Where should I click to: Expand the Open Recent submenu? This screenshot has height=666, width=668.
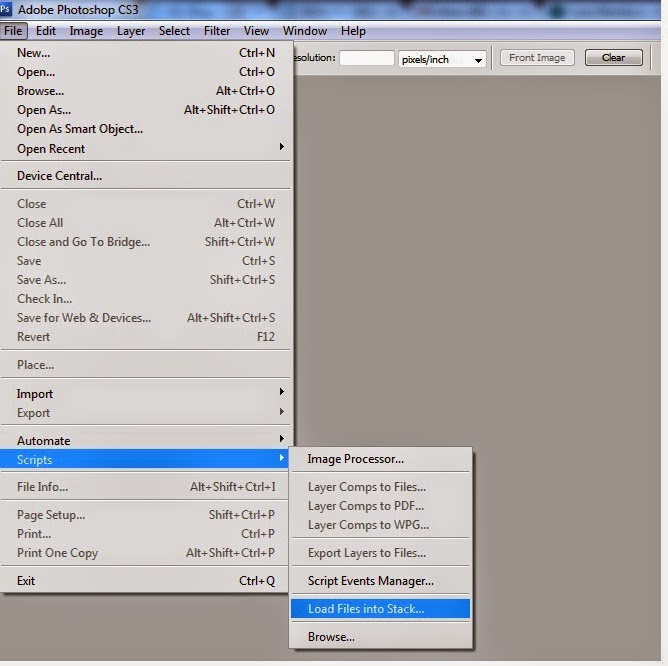click(x=146, y=149)
